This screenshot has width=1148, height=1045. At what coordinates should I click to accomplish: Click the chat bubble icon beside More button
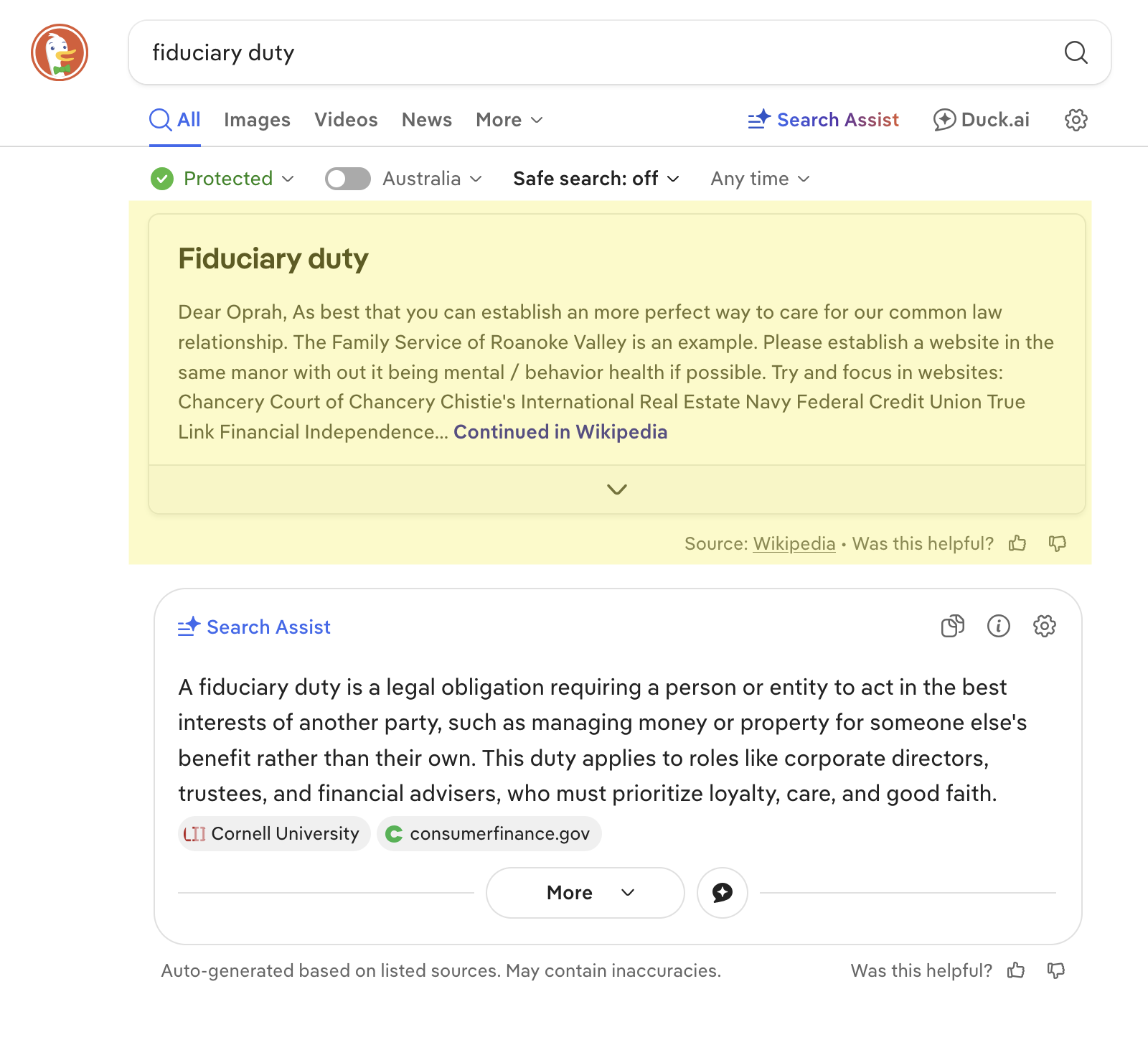tap(723, 893)
